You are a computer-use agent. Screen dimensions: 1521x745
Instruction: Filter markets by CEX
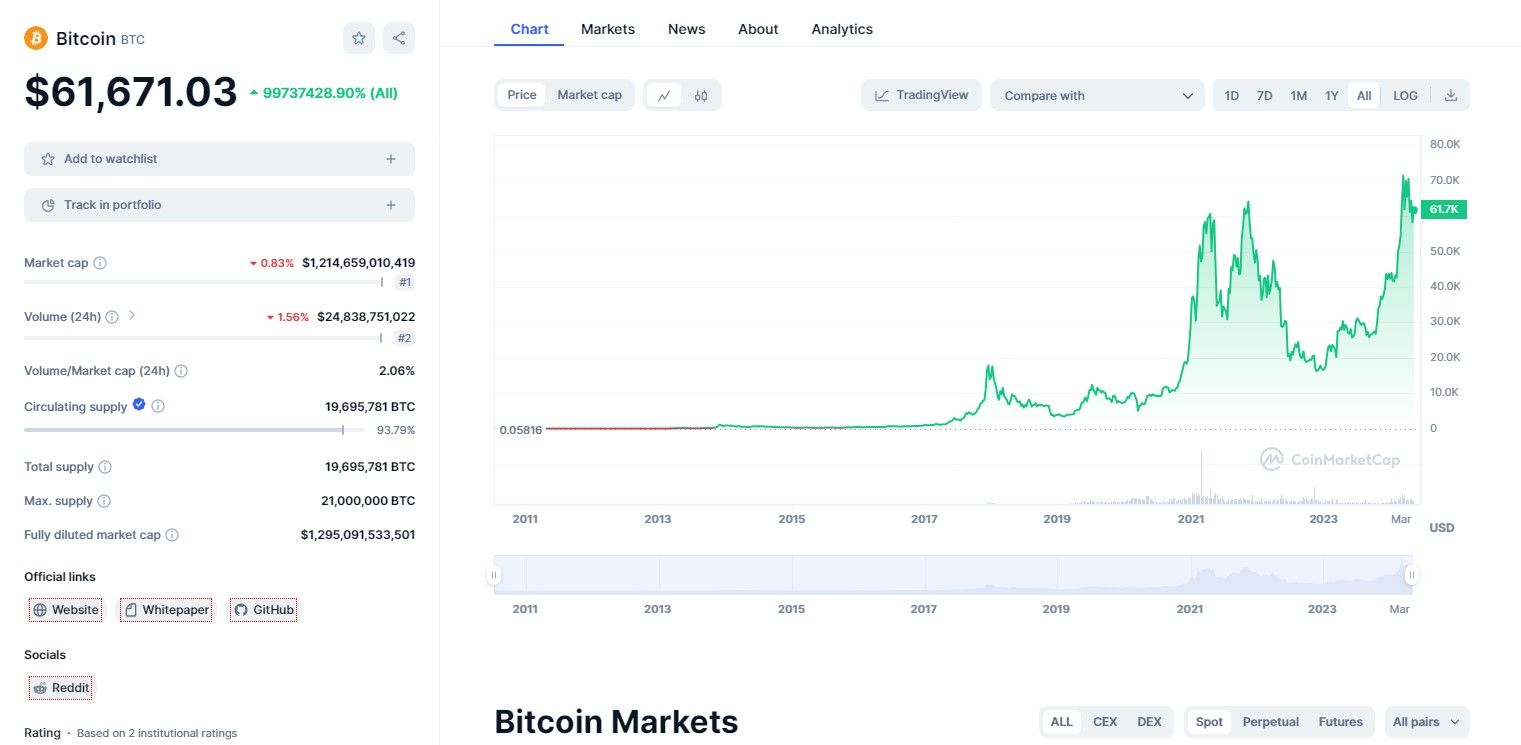click(x=1105, y=722)
